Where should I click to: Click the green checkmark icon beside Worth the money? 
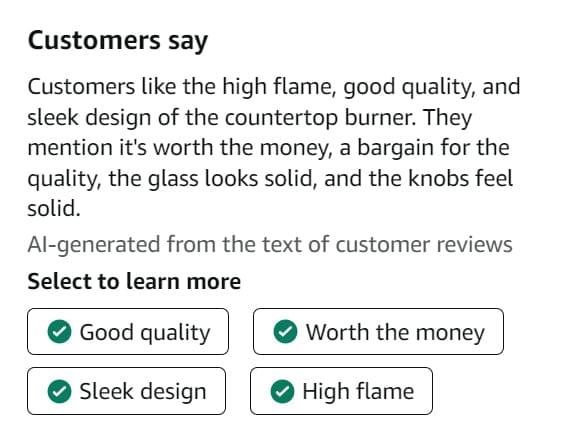tap(285, 331)
